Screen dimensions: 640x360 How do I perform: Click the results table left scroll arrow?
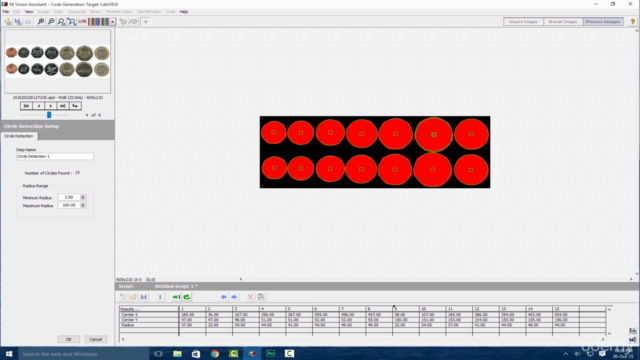click(123, 339)
